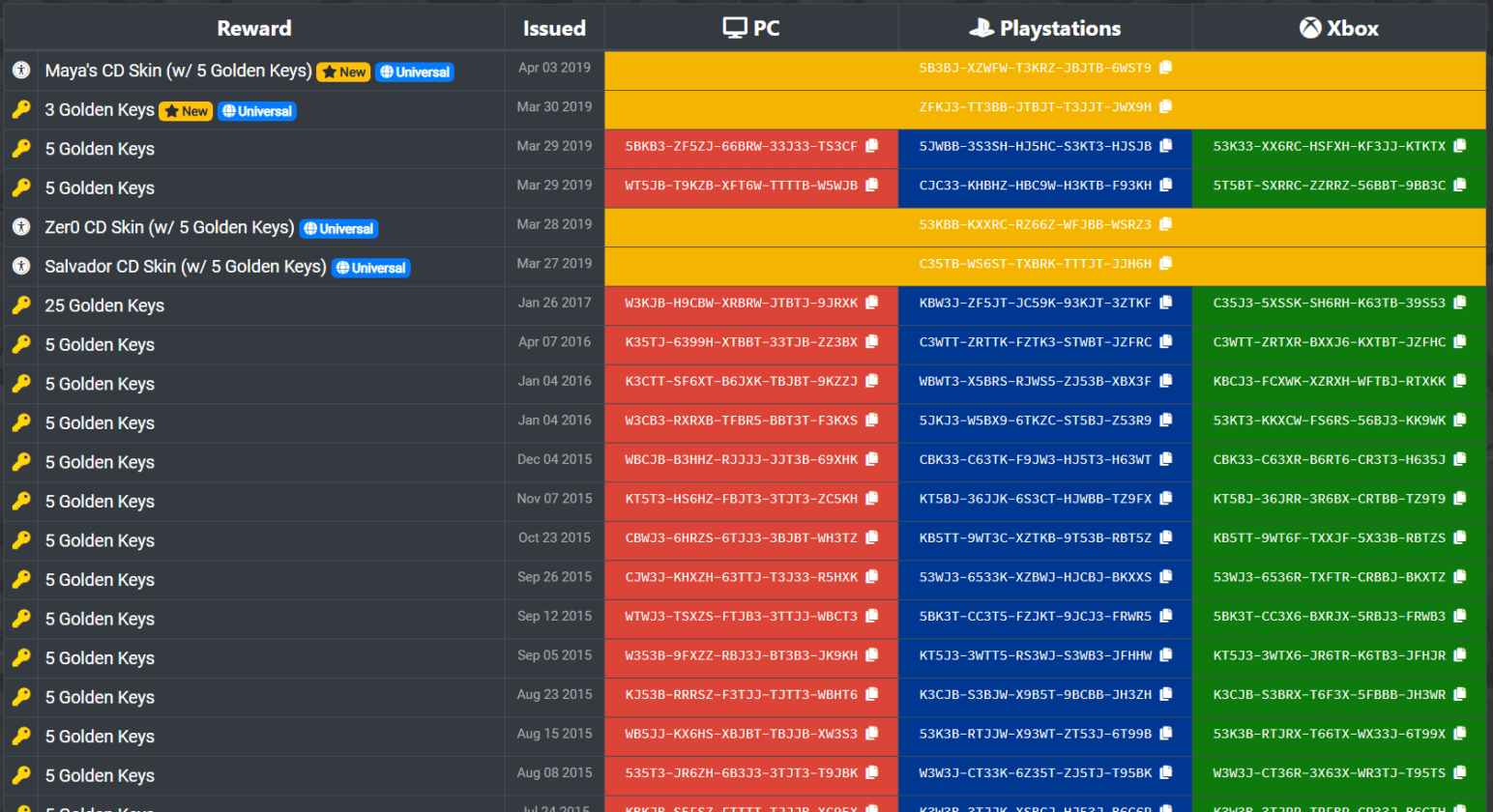The height and width of the screenshot is (812, 1493).
Task: Copy the PlayStation code starting with KBW3J
Action: tap(1166, 303)
